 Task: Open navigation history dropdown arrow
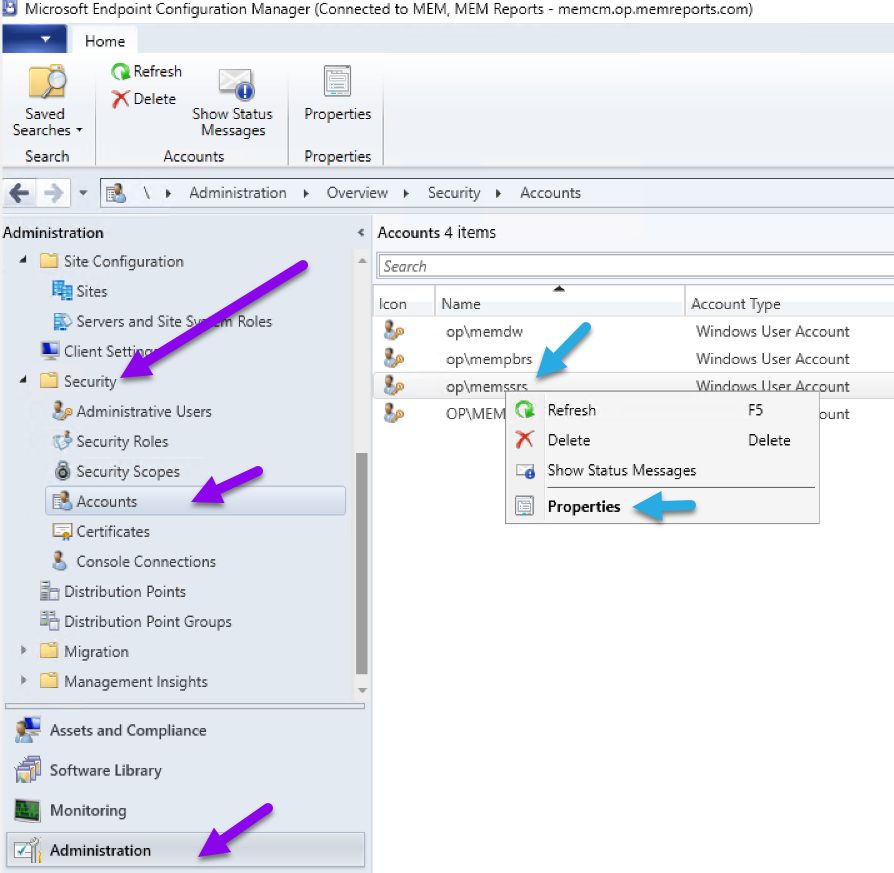[x=83, y=193]
